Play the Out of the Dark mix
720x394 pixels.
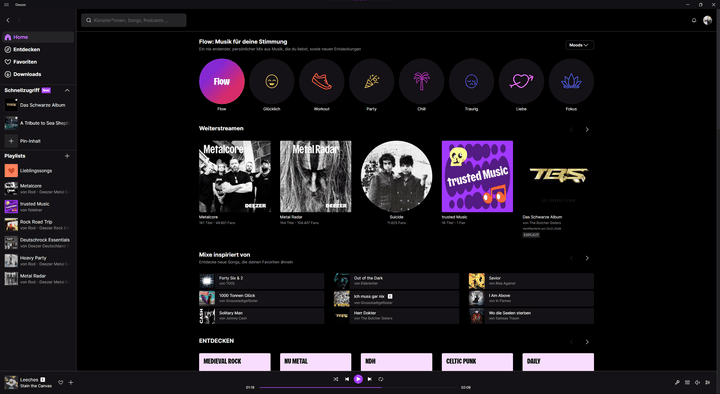[x=396, y=281]
